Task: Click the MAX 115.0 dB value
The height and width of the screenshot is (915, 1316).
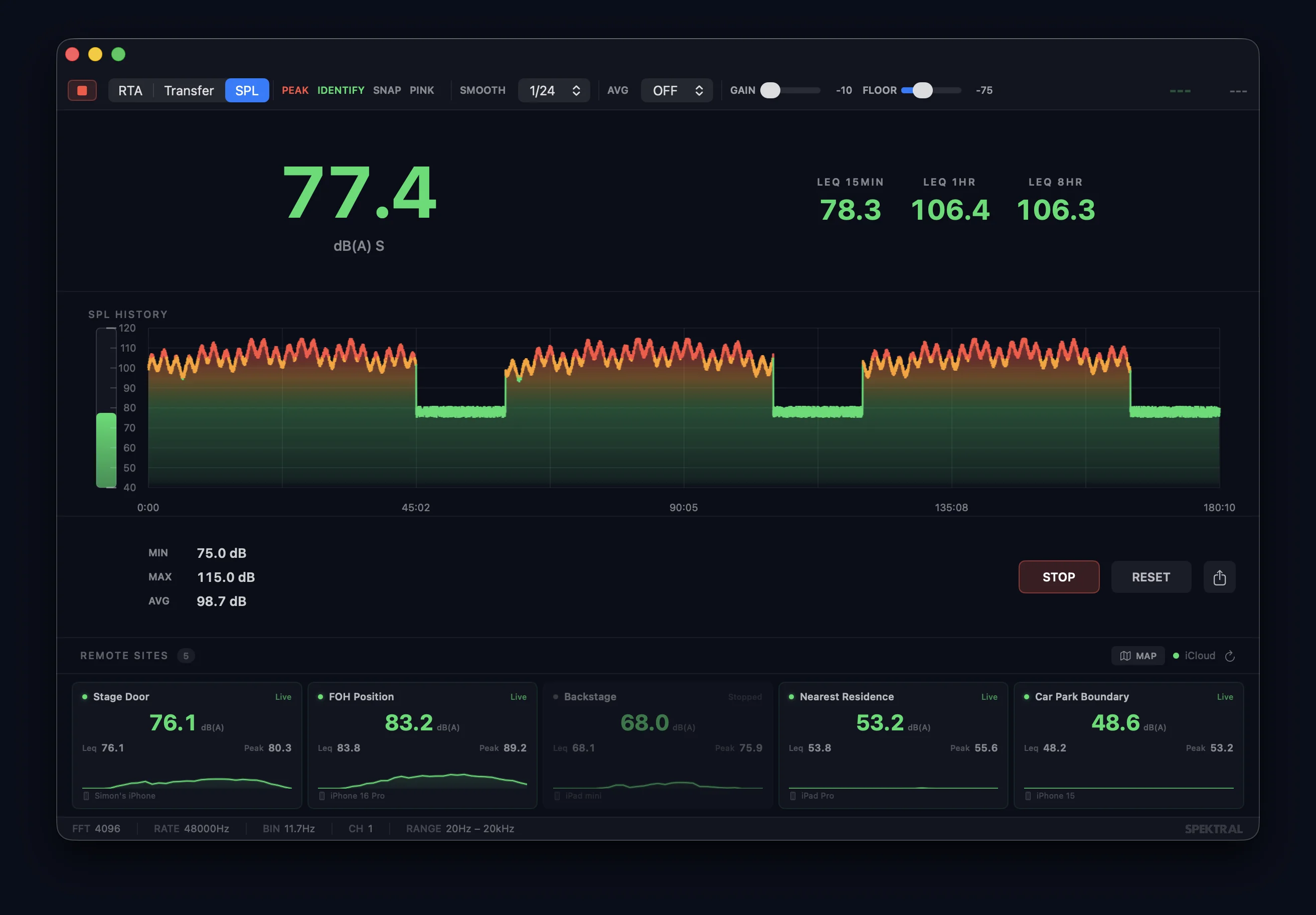Action: coord(226,577)
